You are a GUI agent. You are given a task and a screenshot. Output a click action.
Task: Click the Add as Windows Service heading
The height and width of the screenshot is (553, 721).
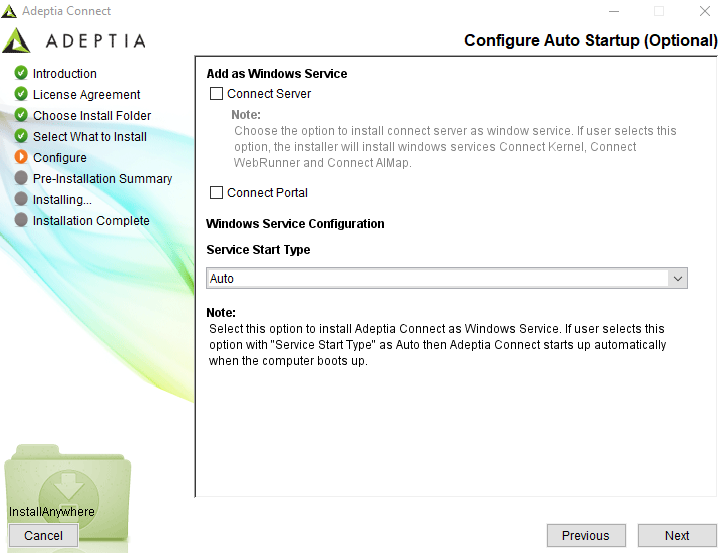tap(277, 74)
